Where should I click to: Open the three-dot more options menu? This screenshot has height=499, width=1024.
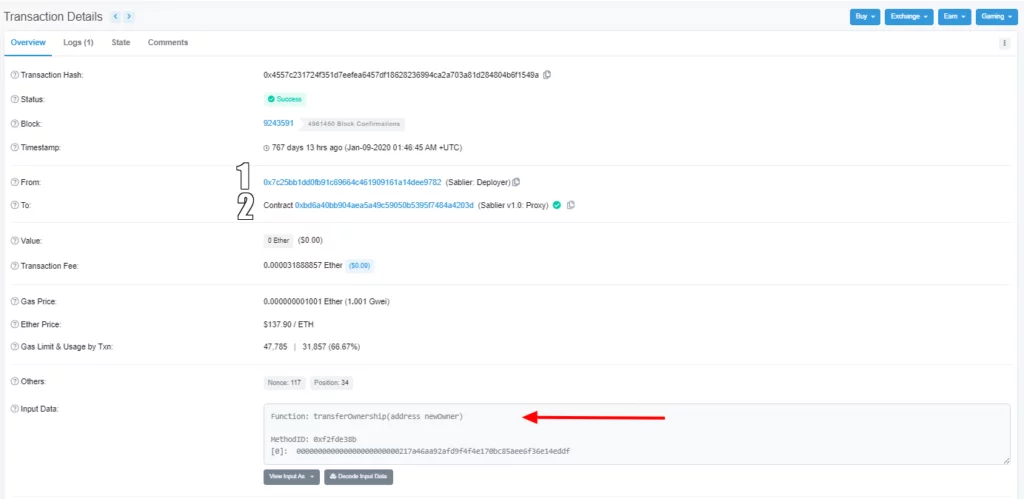[x=1004, y=43]
